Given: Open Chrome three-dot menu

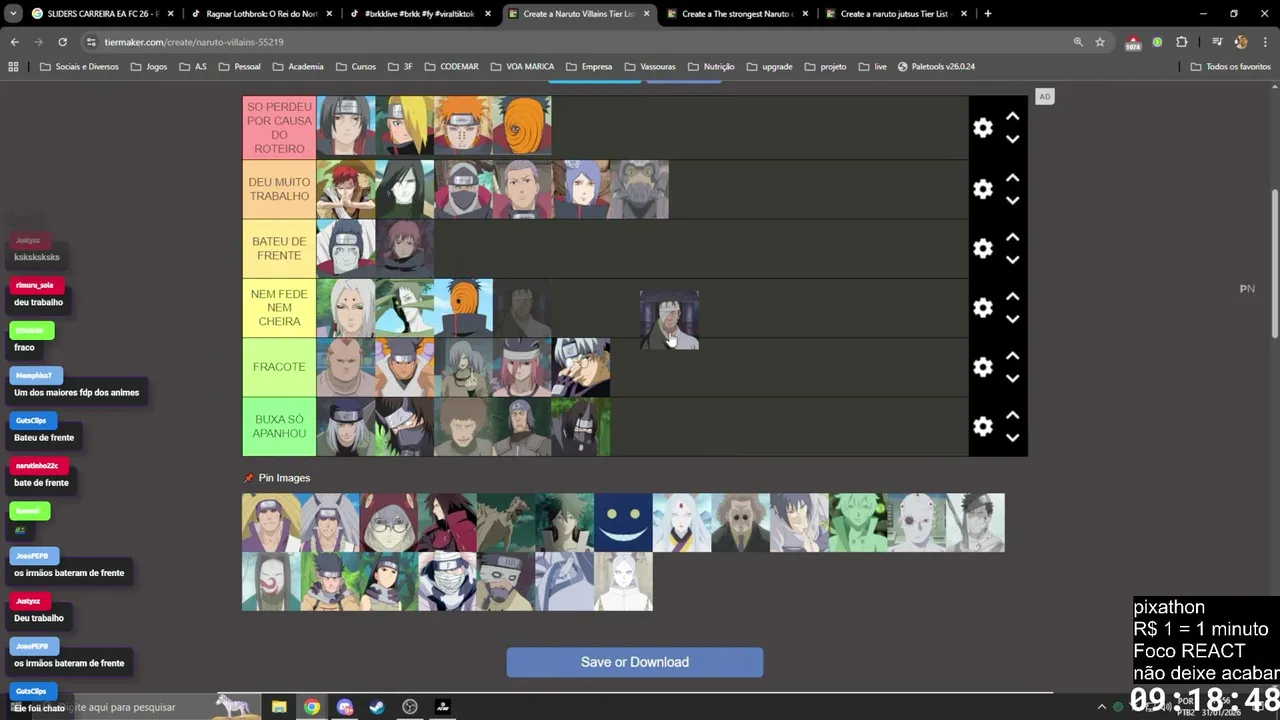Looking at the screenshot, I should [1265, 42].
